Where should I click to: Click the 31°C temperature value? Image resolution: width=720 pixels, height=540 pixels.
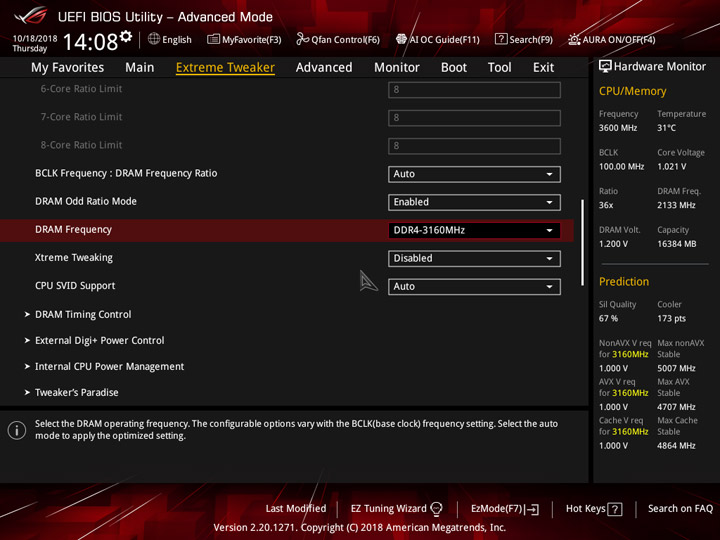pos(666,128)
